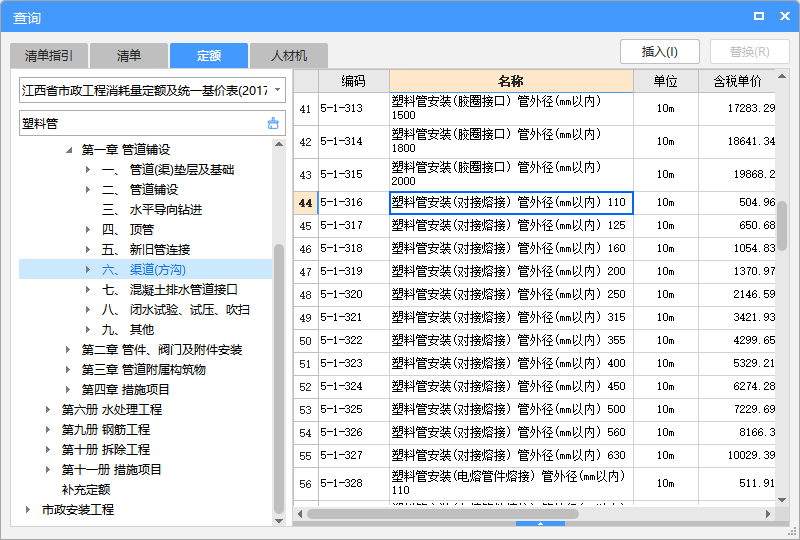Image resolution: width=800 pixels, height=540 pixels.
Task: Click the 单位 column header
Action: click(x=665, y=81)
